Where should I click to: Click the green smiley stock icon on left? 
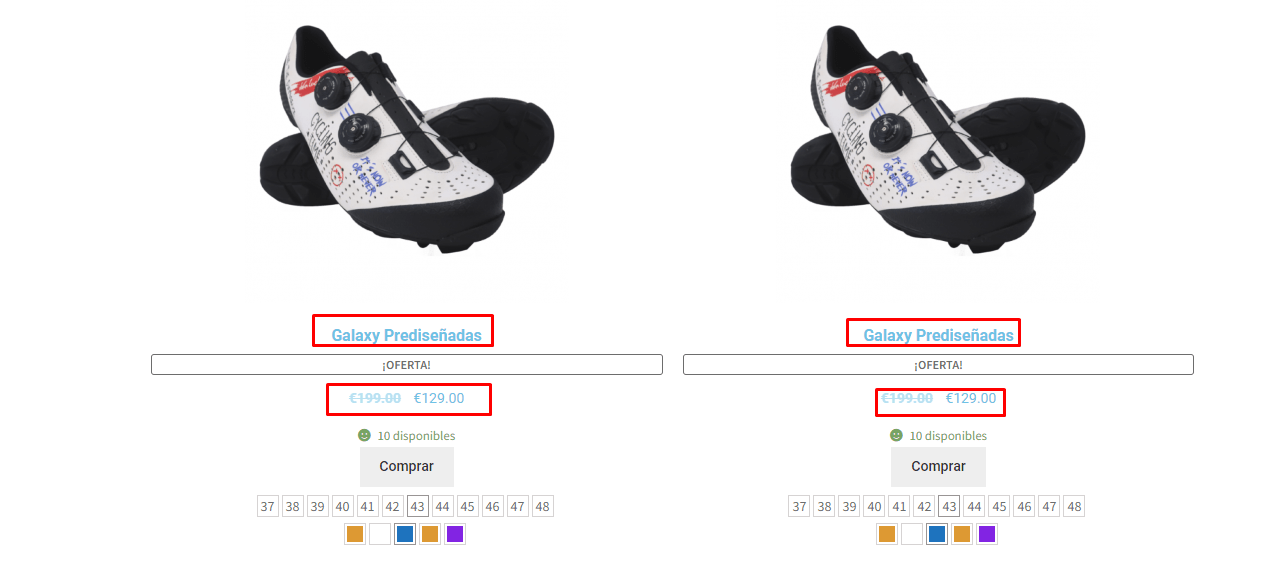(364, 435)
